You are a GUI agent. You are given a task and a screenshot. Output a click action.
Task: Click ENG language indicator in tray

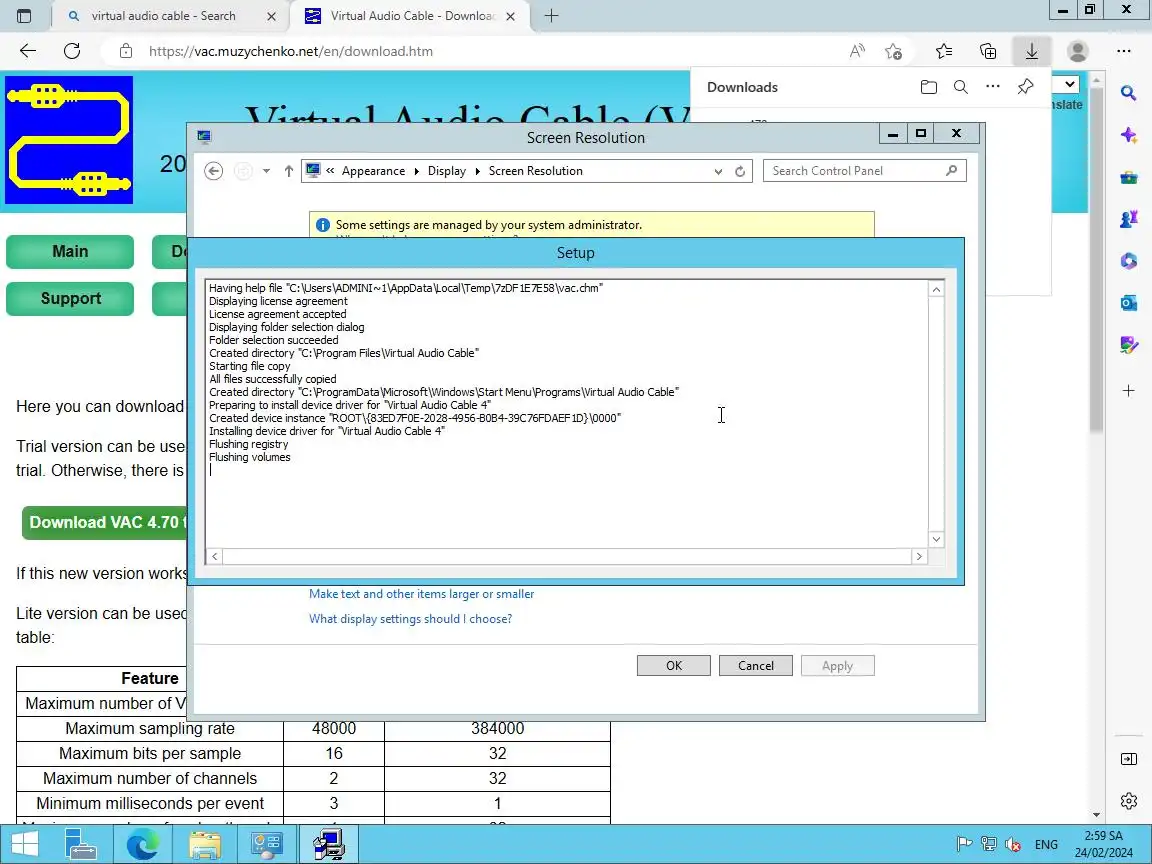click(1046, 845)
